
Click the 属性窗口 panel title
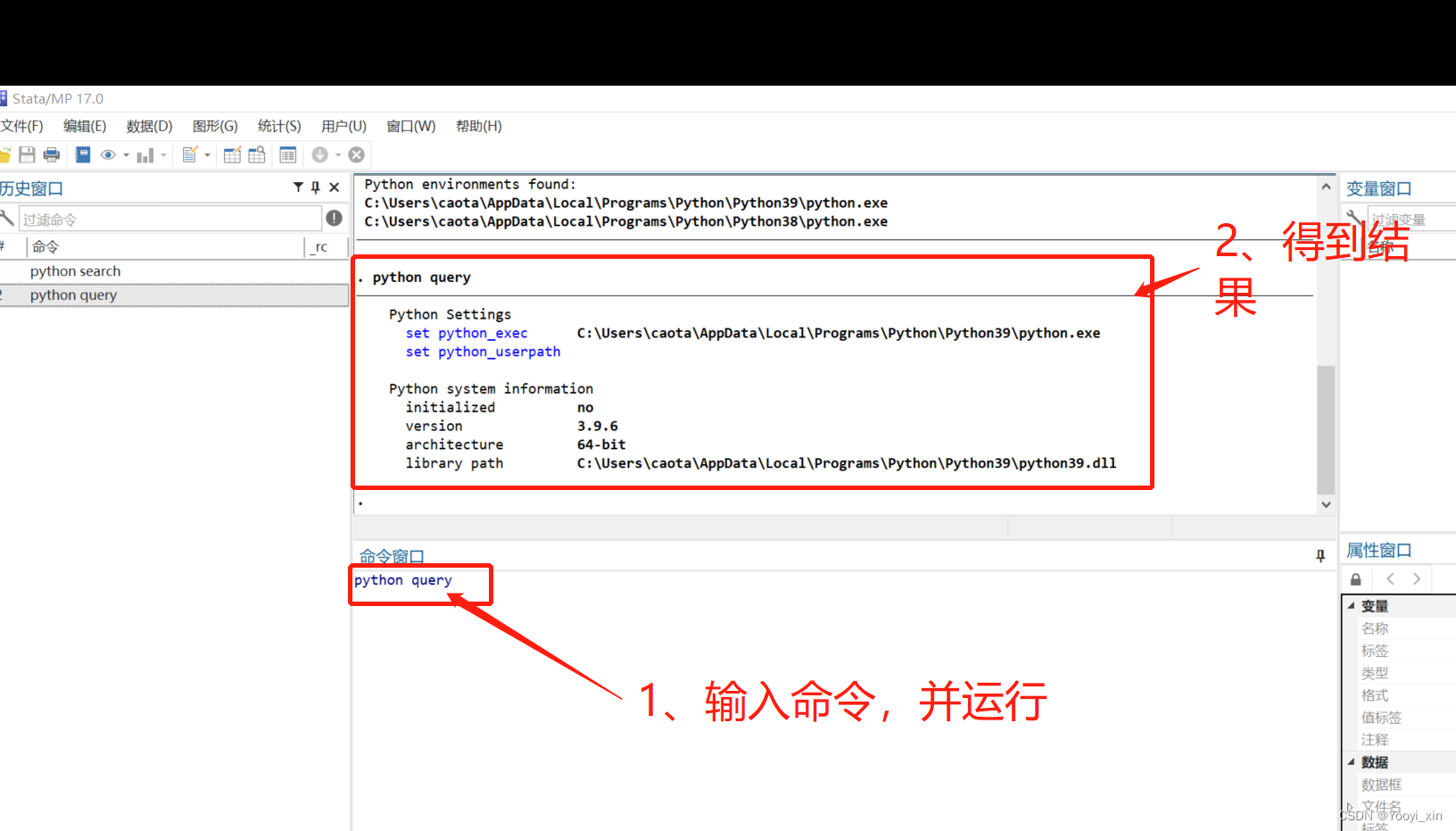coord(1379,550)
